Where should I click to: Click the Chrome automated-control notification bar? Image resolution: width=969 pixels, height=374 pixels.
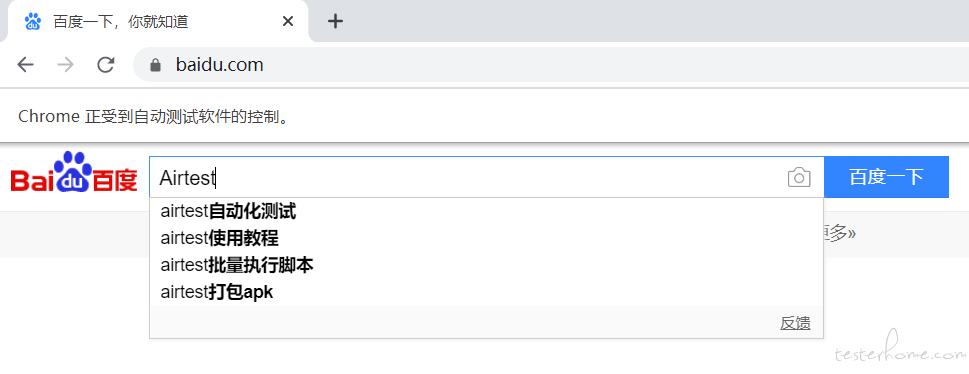coord(484,116)
